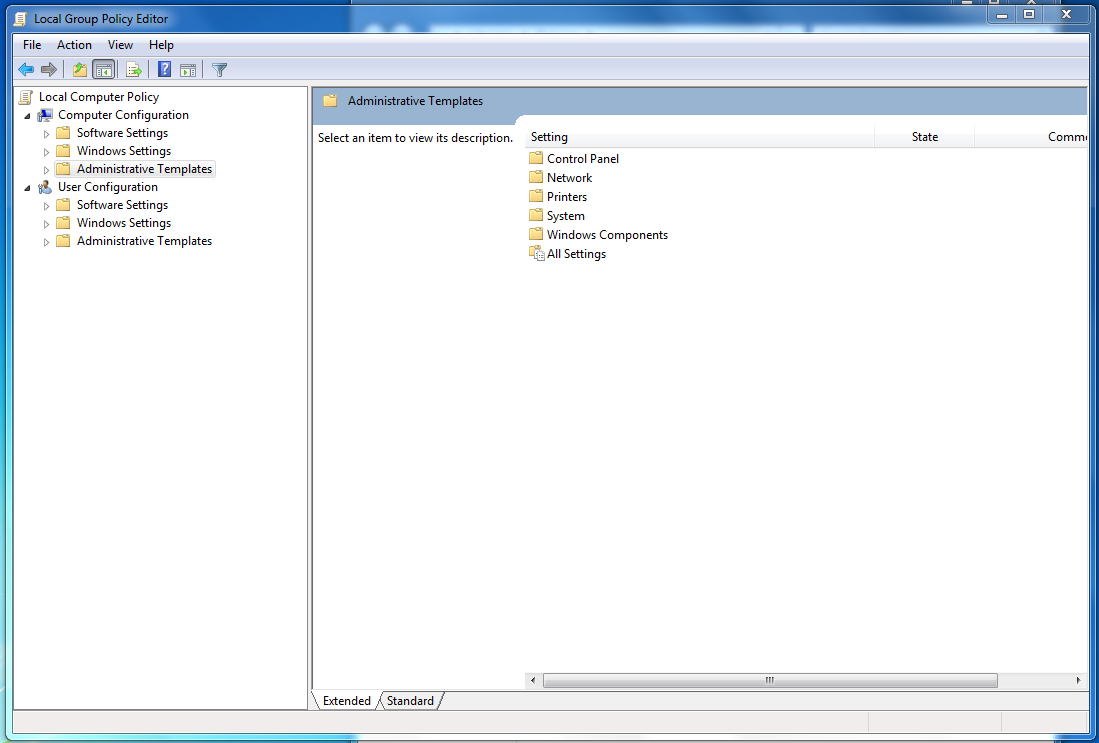Open the Help menu

tap(161, 45)
